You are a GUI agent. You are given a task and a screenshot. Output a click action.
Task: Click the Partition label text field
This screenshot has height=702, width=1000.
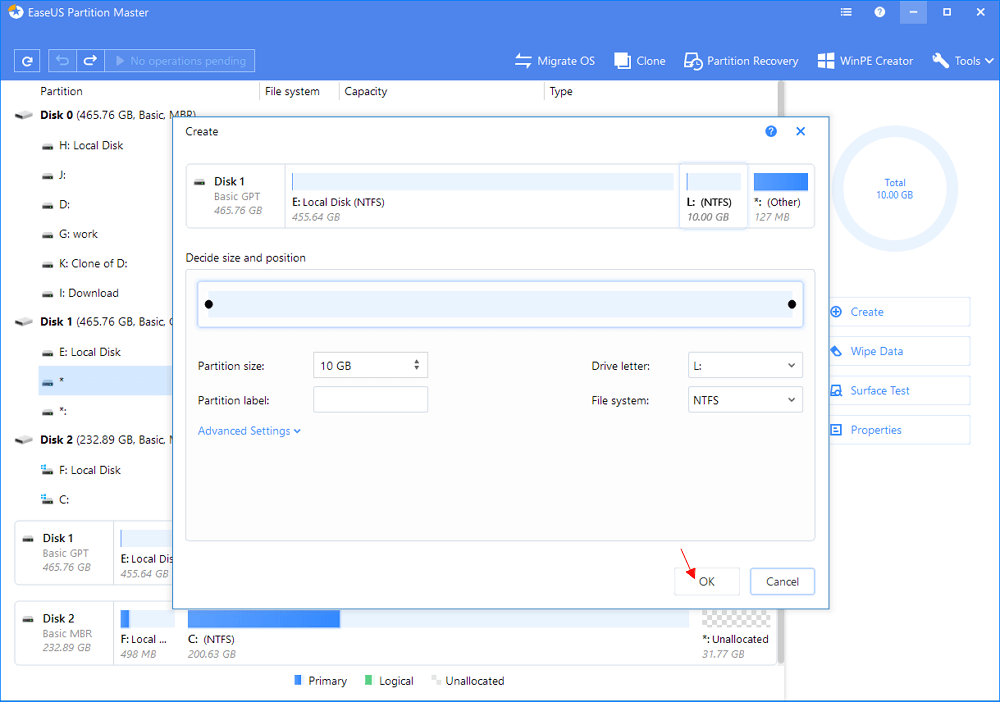[x=370, y=400]
